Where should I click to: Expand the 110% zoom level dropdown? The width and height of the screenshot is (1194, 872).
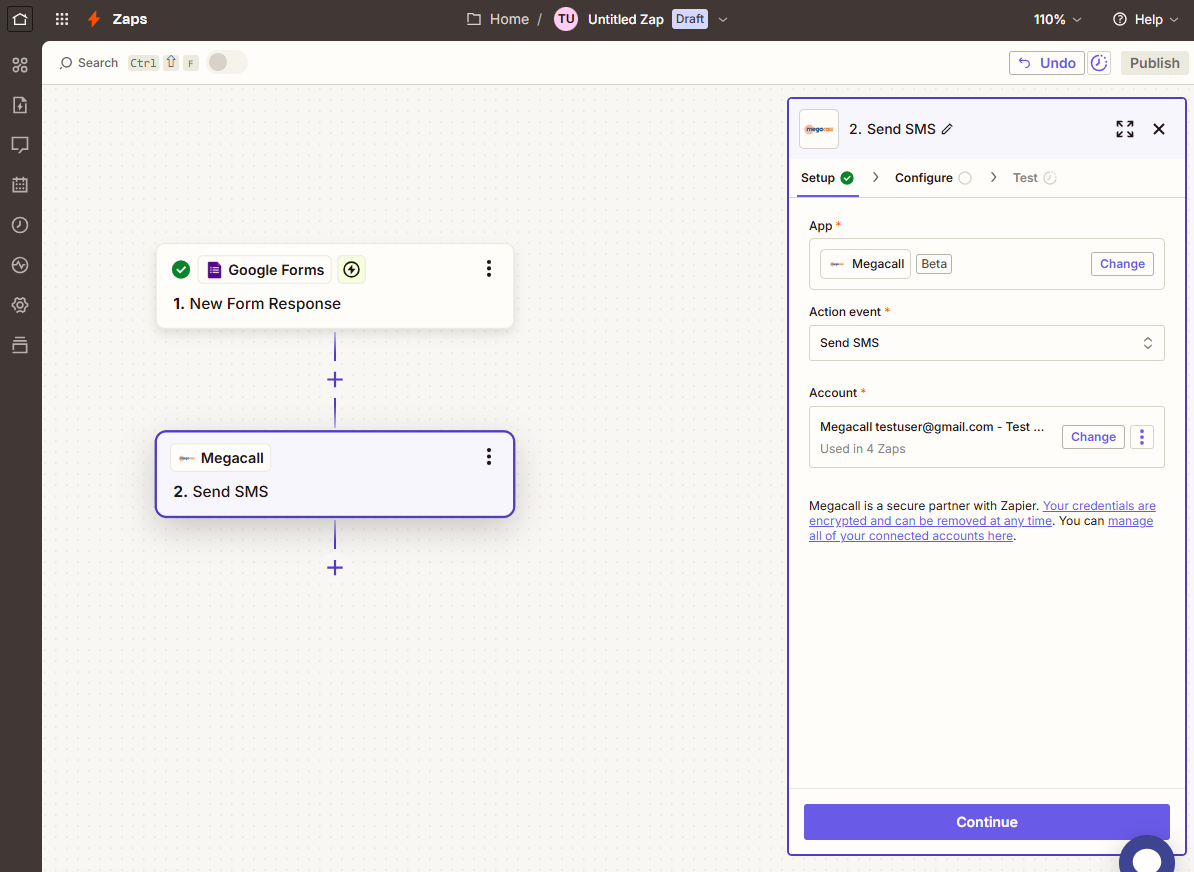click(x=1056, y=19)
